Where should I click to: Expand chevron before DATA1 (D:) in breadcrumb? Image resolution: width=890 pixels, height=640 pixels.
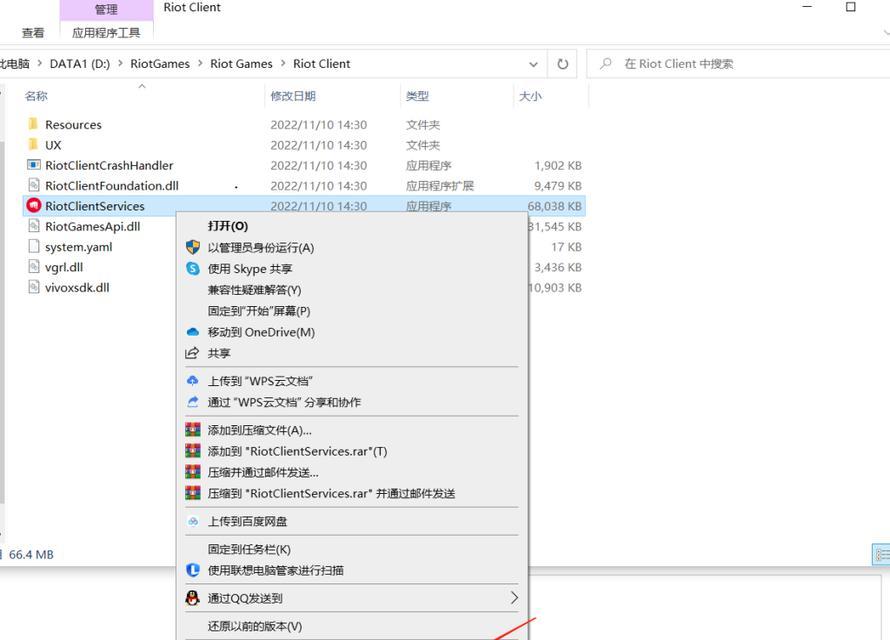tap(40, 64)
